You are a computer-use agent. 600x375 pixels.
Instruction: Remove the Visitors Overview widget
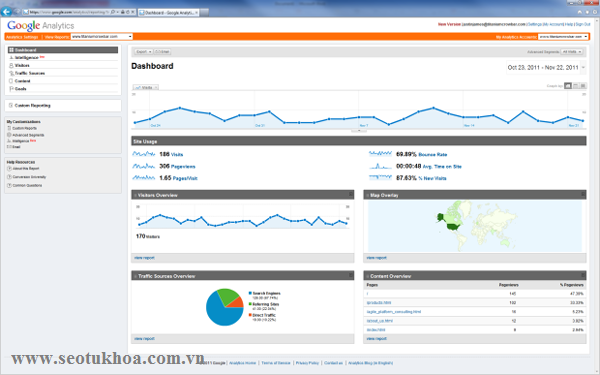tap(351, 195)
